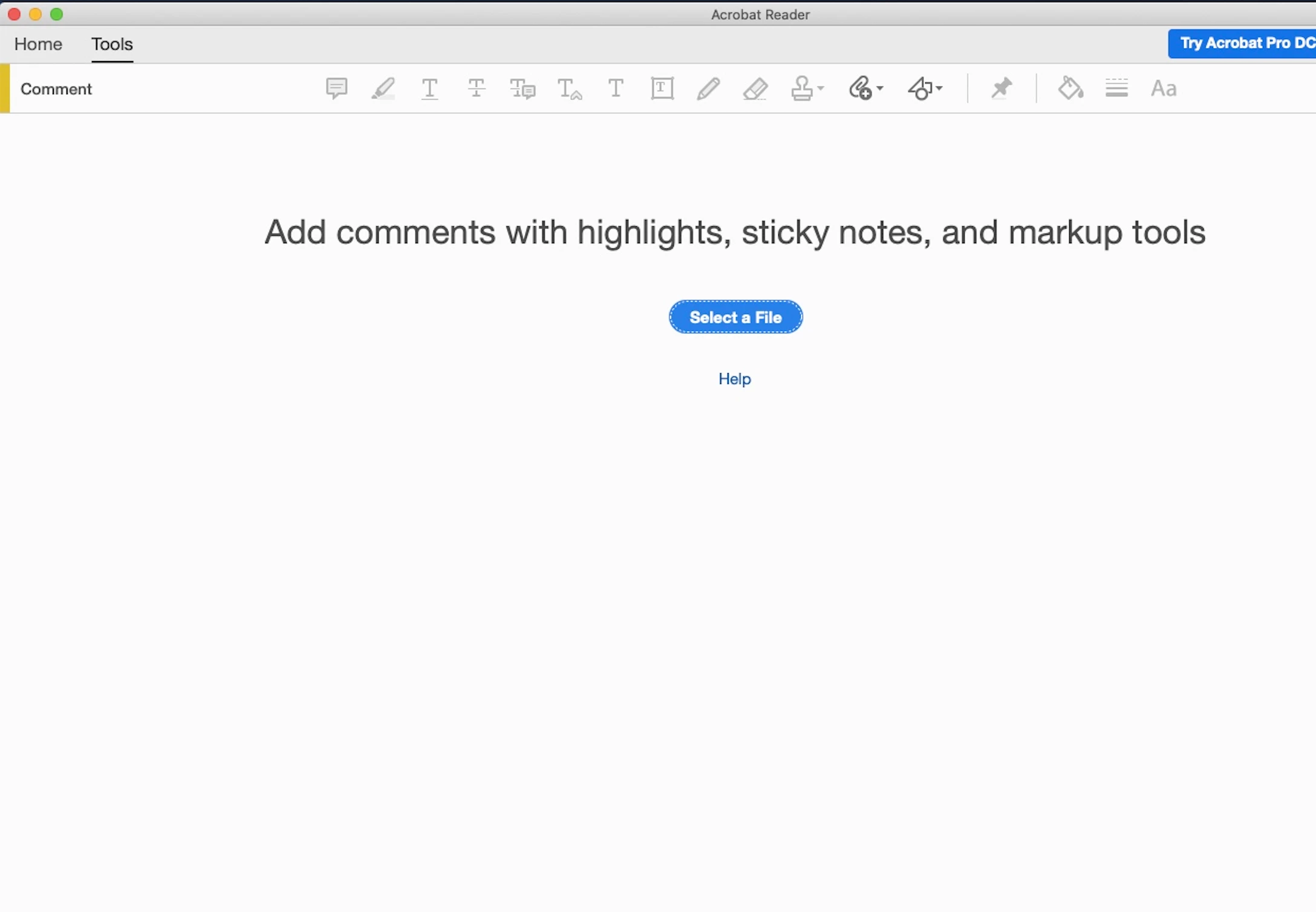The image size is (1316, 912).
Task: Select the text box tool
Action: coord(662,88)
